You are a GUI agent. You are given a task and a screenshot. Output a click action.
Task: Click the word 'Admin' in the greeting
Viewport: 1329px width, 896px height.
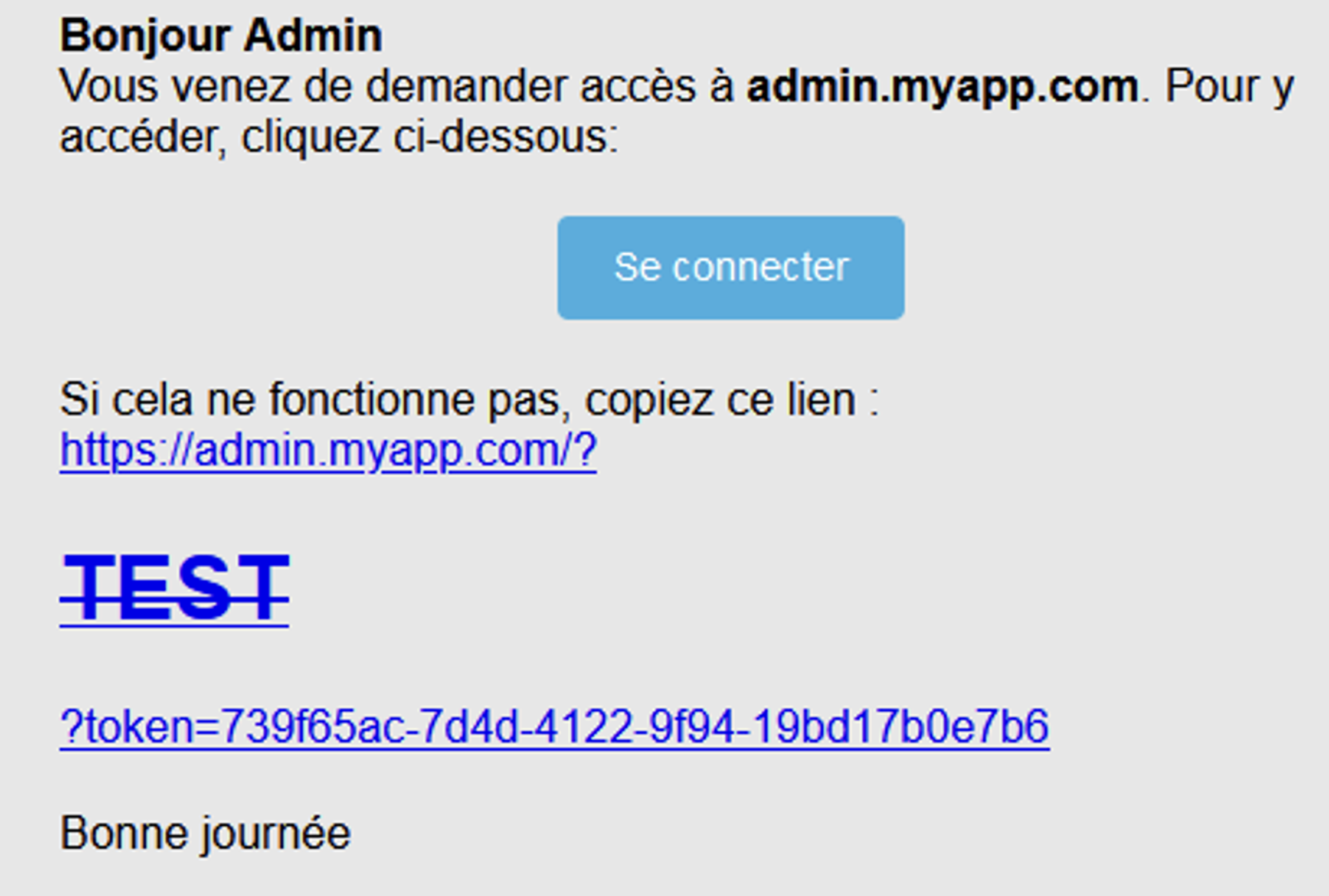pyautogui.click(x=313, y=37)
